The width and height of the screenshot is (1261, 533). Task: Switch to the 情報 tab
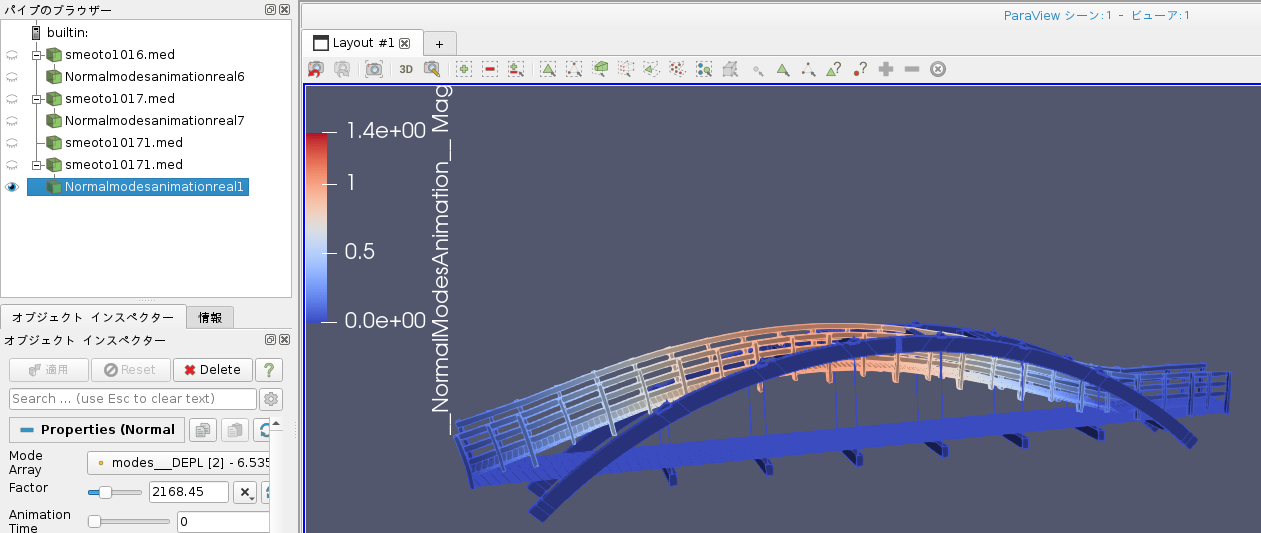click(x=210, y=318)
